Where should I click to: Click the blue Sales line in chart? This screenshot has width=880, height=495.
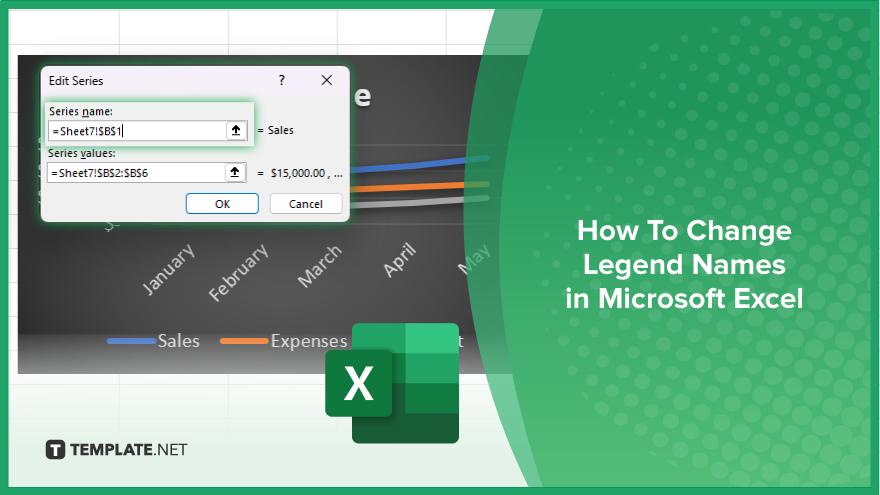pos(420,164)
